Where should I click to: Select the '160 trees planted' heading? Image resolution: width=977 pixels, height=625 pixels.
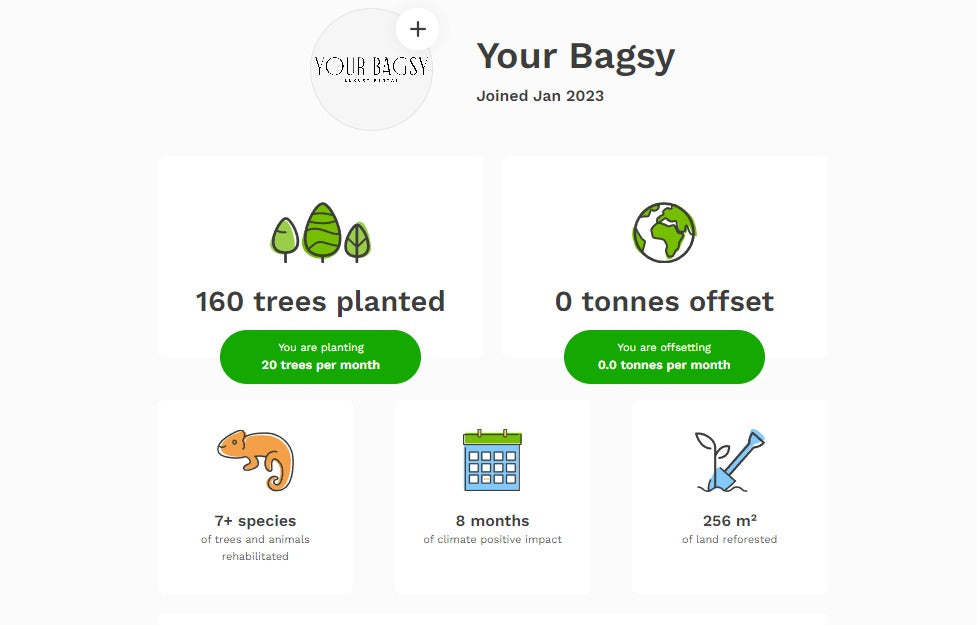[320, 301]
